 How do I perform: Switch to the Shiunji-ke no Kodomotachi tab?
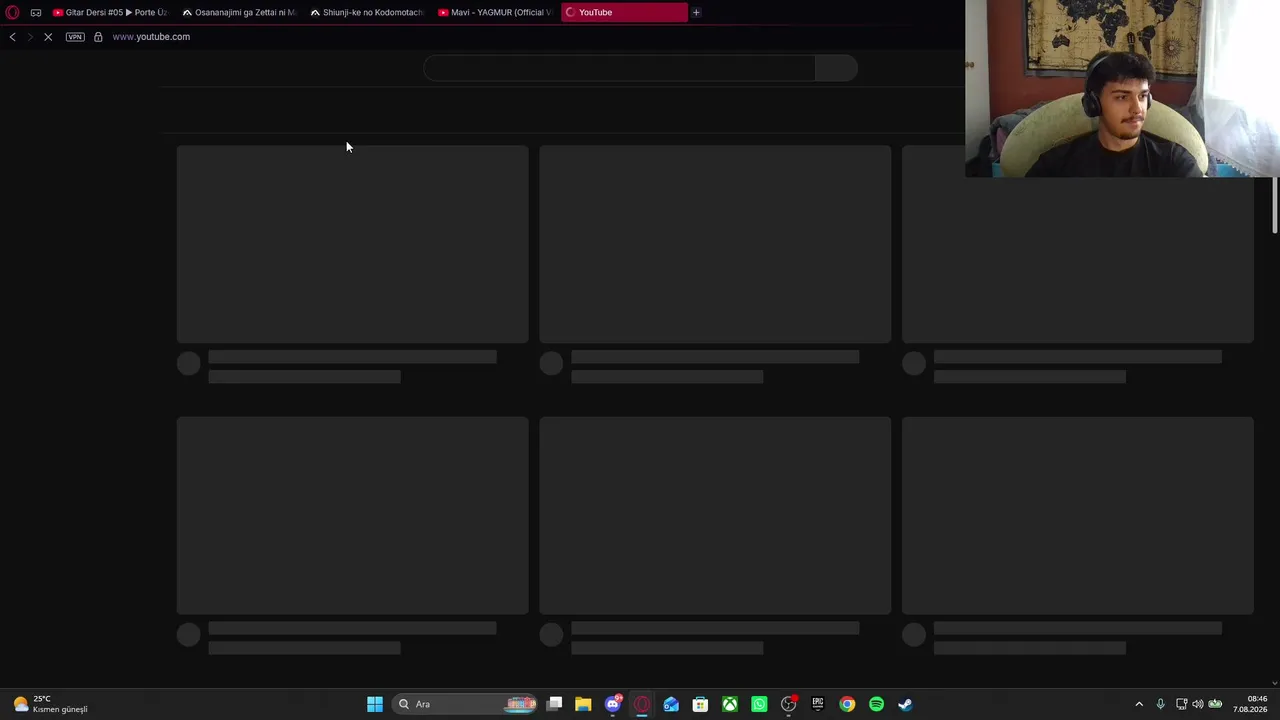[x=367, y=12]
